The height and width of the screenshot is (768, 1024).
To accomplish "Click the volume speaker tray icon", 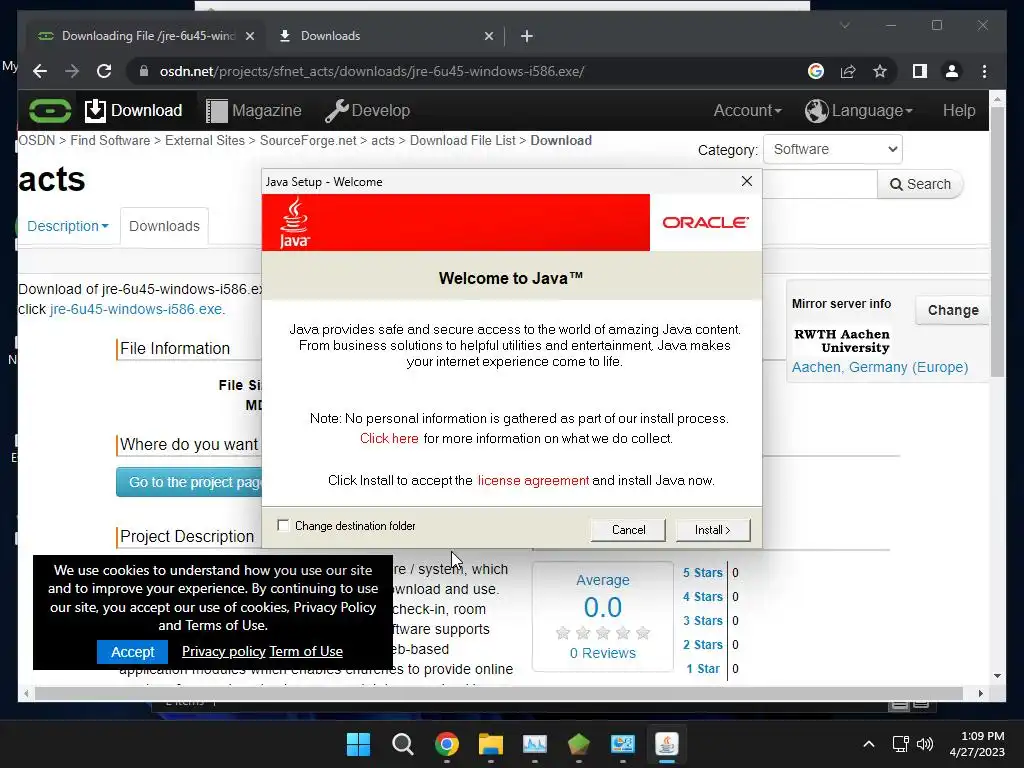I will click(x=925, y=744).
